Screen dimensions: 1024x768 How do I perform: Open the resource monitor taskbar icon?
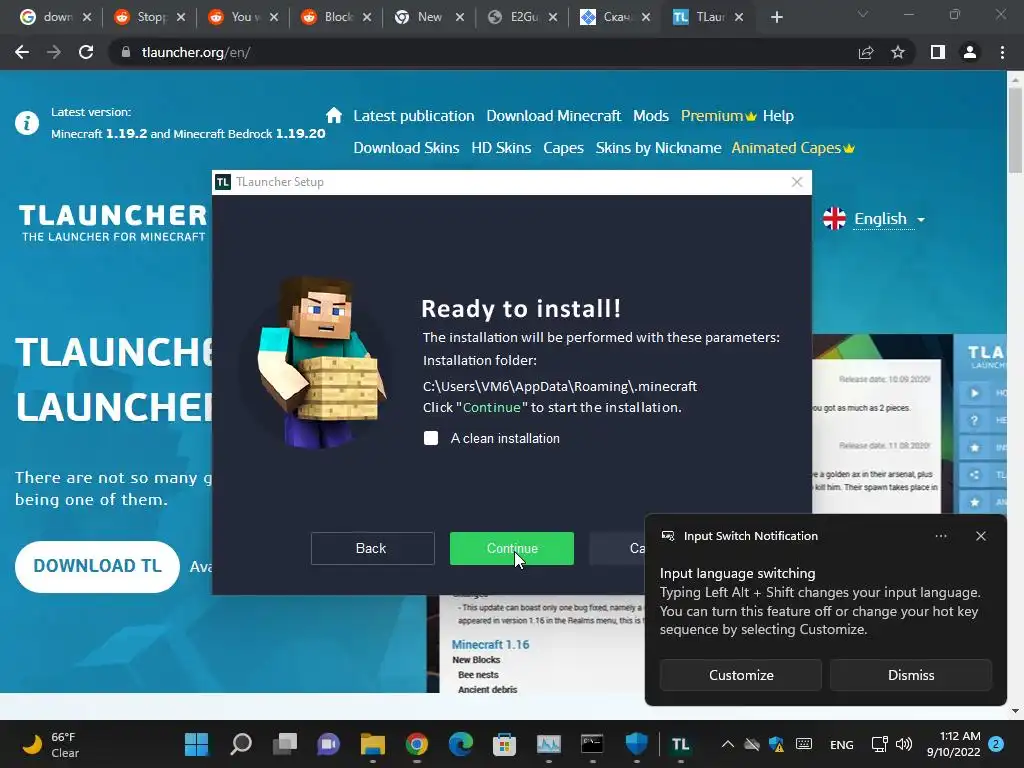click(x=549, y=744)
